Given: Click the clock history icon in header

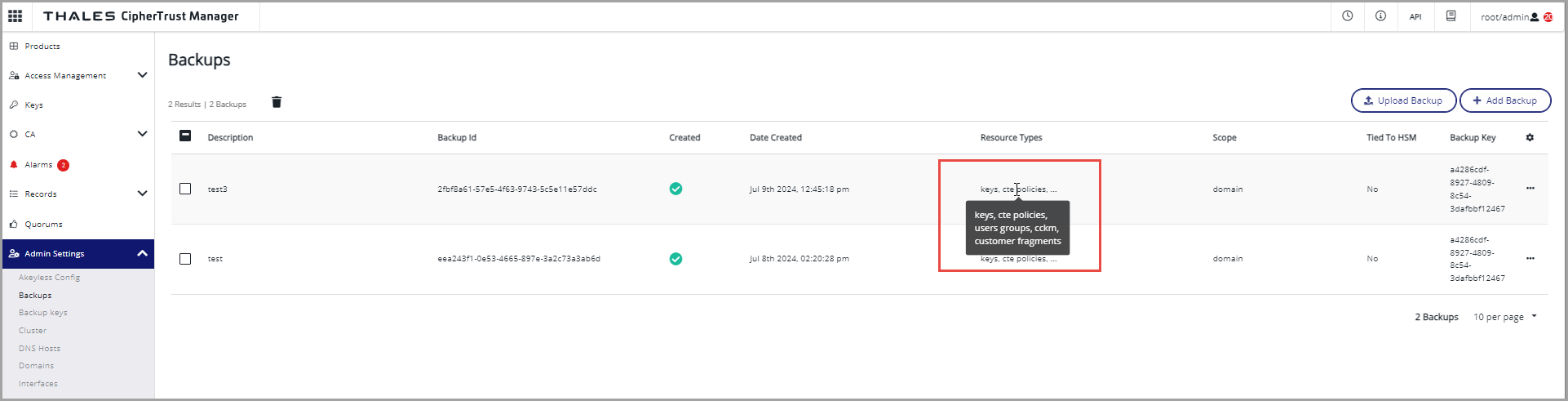Looking at the screenshot, I should (x=1347, y=16).
